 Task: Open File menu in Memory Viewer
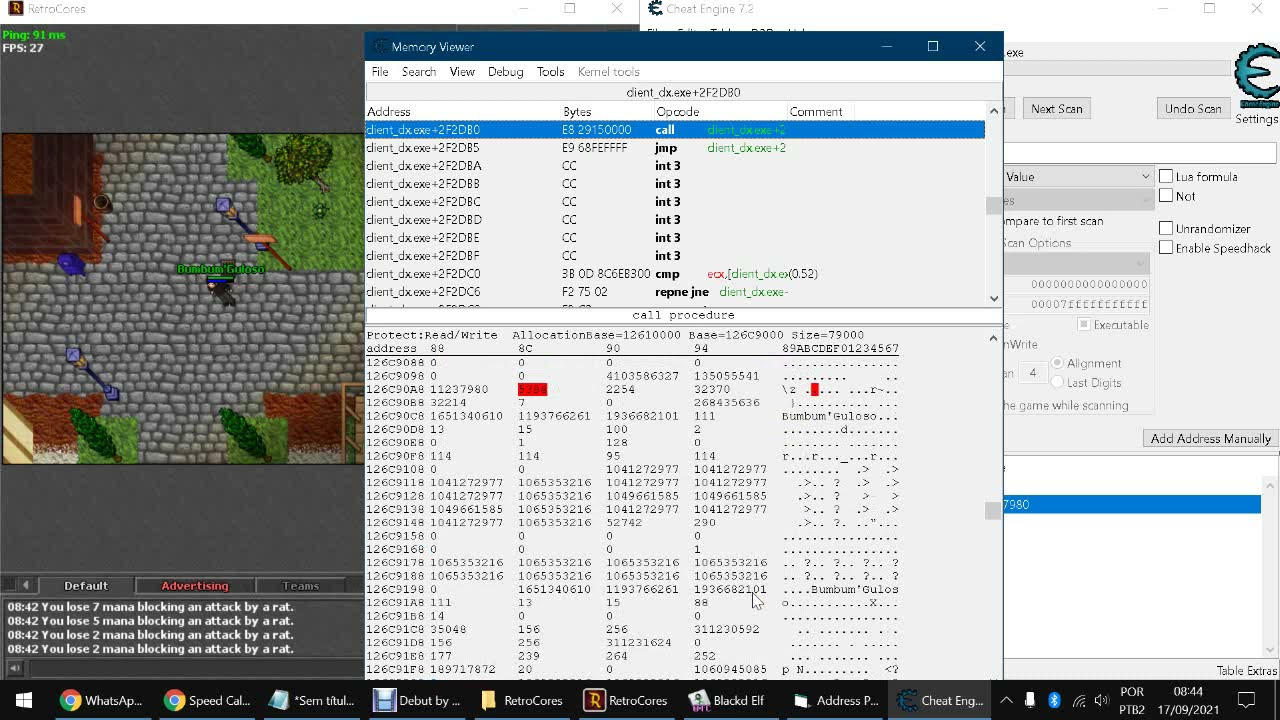380,72
